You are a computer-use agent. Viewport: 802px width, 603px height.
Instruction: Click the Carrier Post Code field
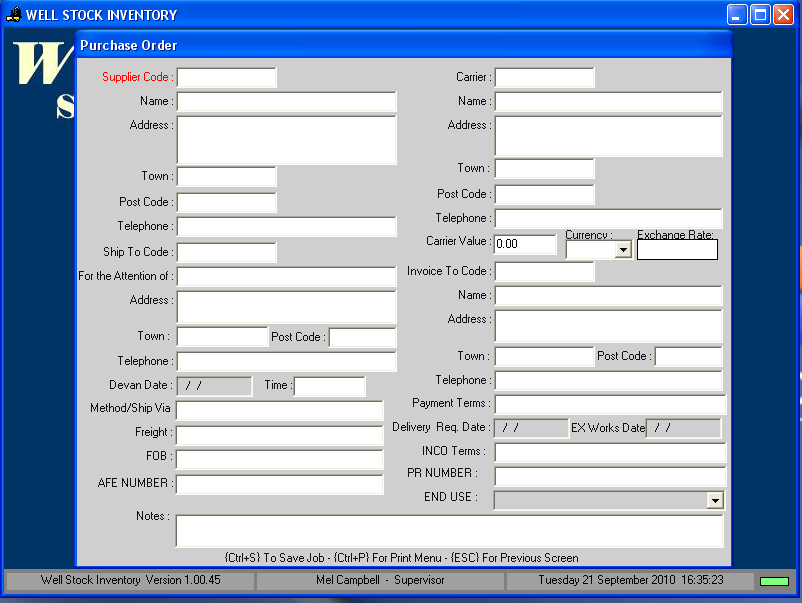545,194
